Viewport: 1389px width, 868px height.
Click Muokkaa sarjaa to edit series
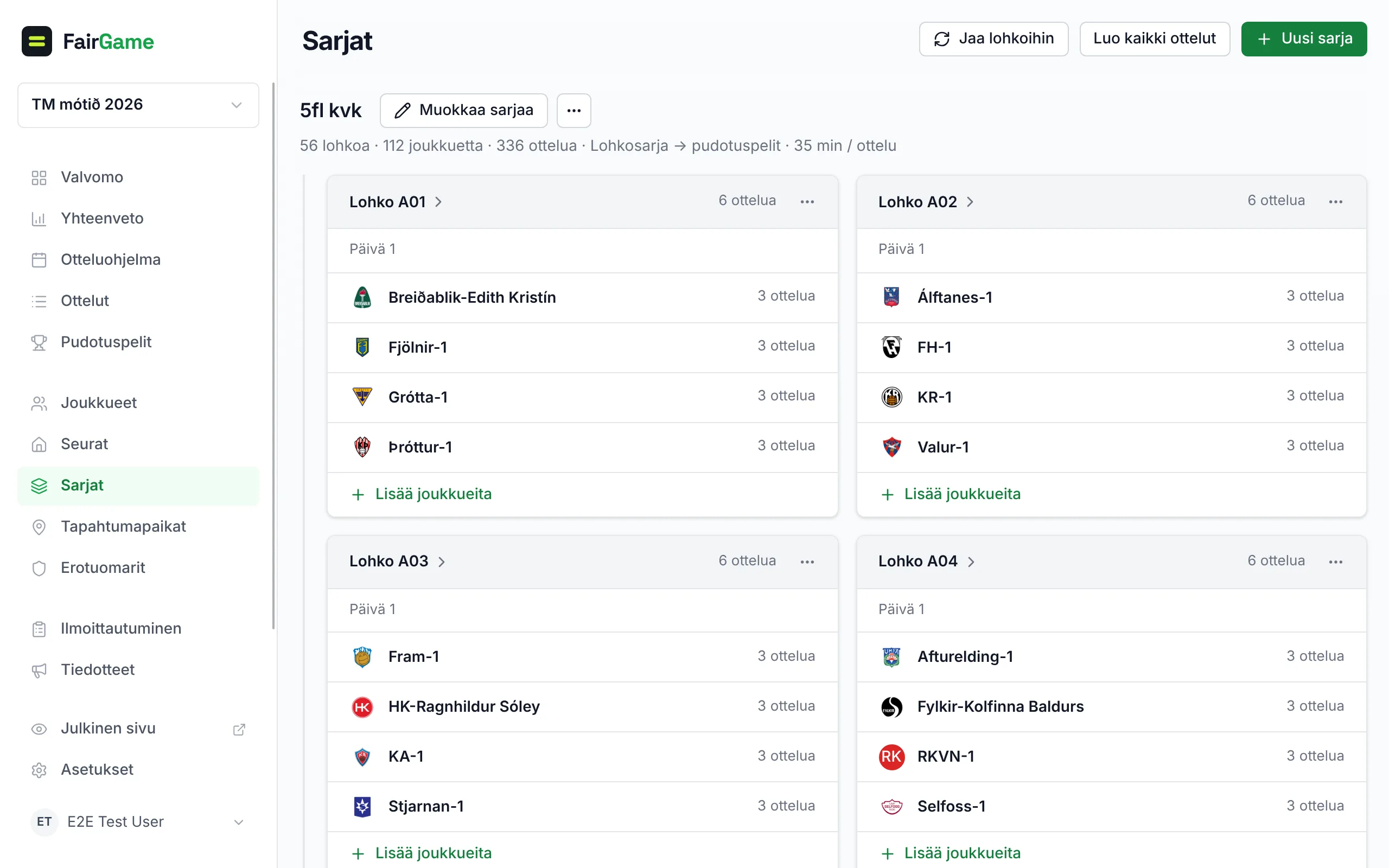coord(464,110)
